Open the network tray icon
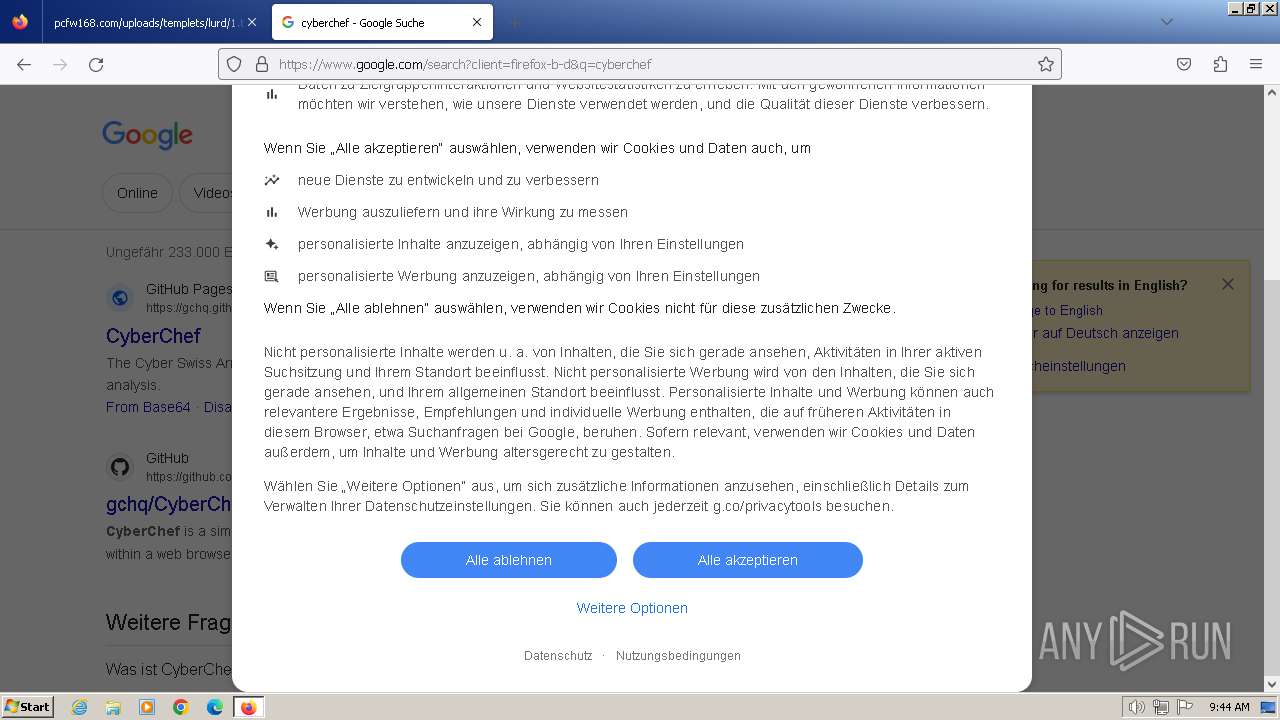This screenshot has height=720, width=1280. coord(1161,707)
